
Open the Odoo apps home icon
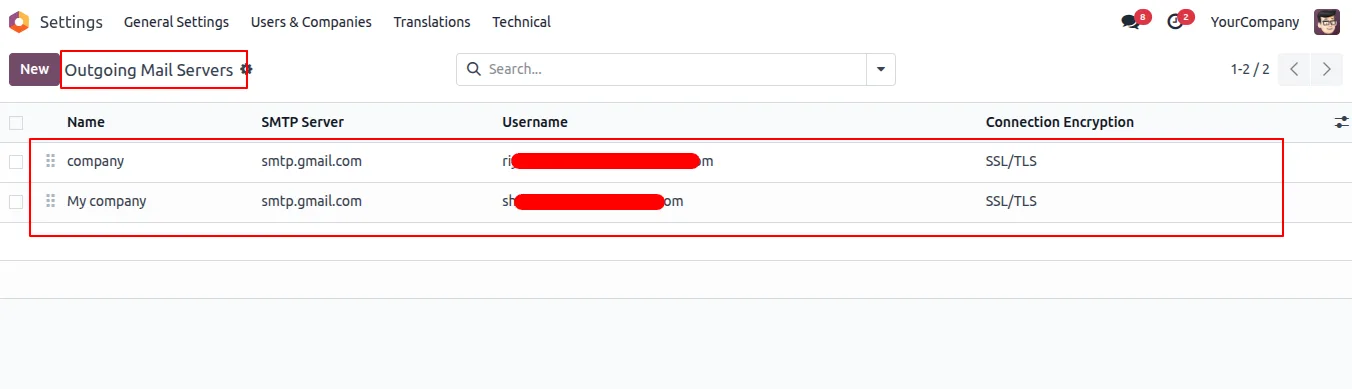click(x=18, y=22)
